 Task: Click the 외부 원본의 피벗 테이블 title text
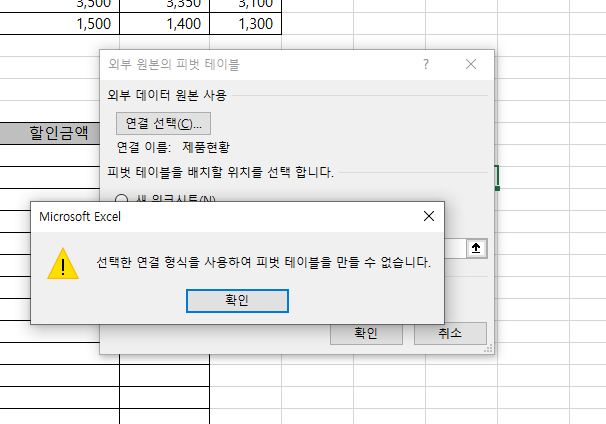[173, 64]
